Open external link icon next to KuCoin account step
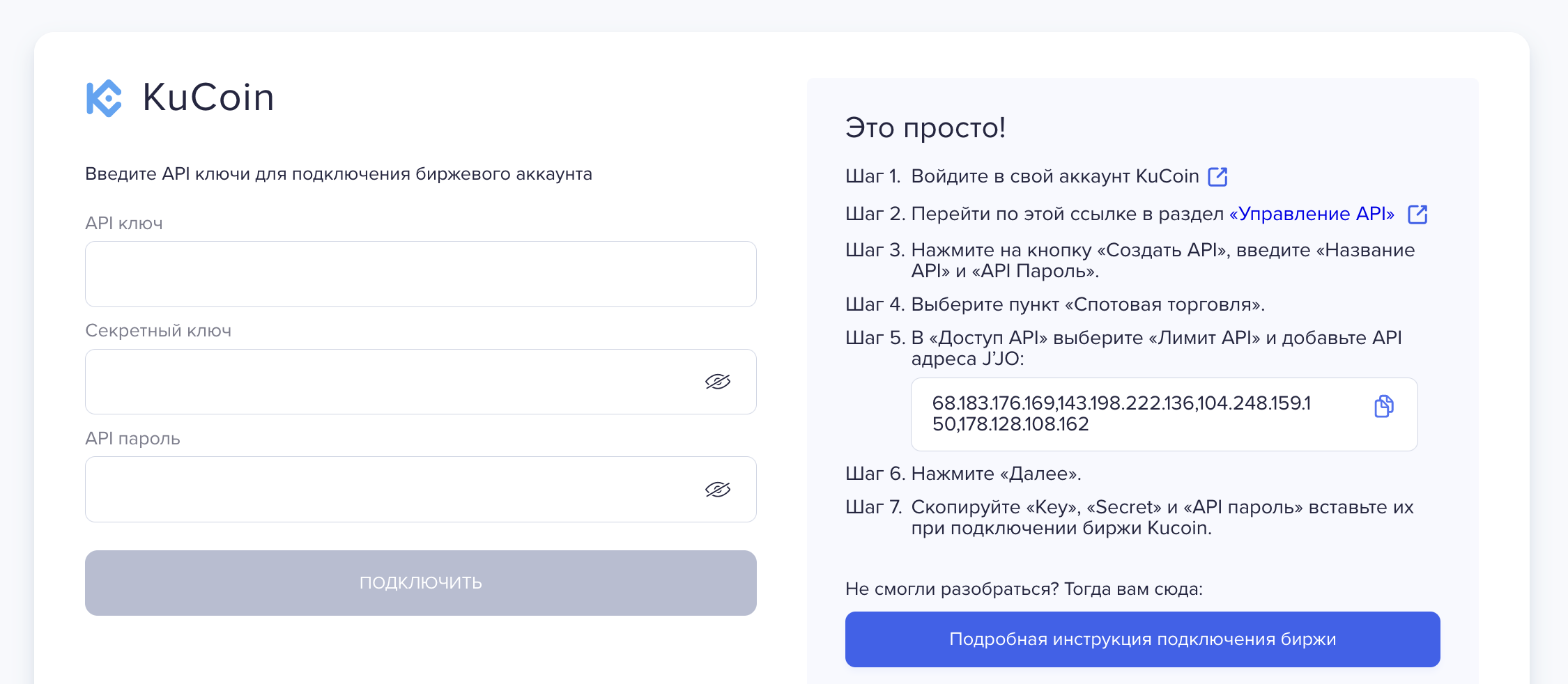This screenshot has width=1568, height=684. [x=1217, y=176]
